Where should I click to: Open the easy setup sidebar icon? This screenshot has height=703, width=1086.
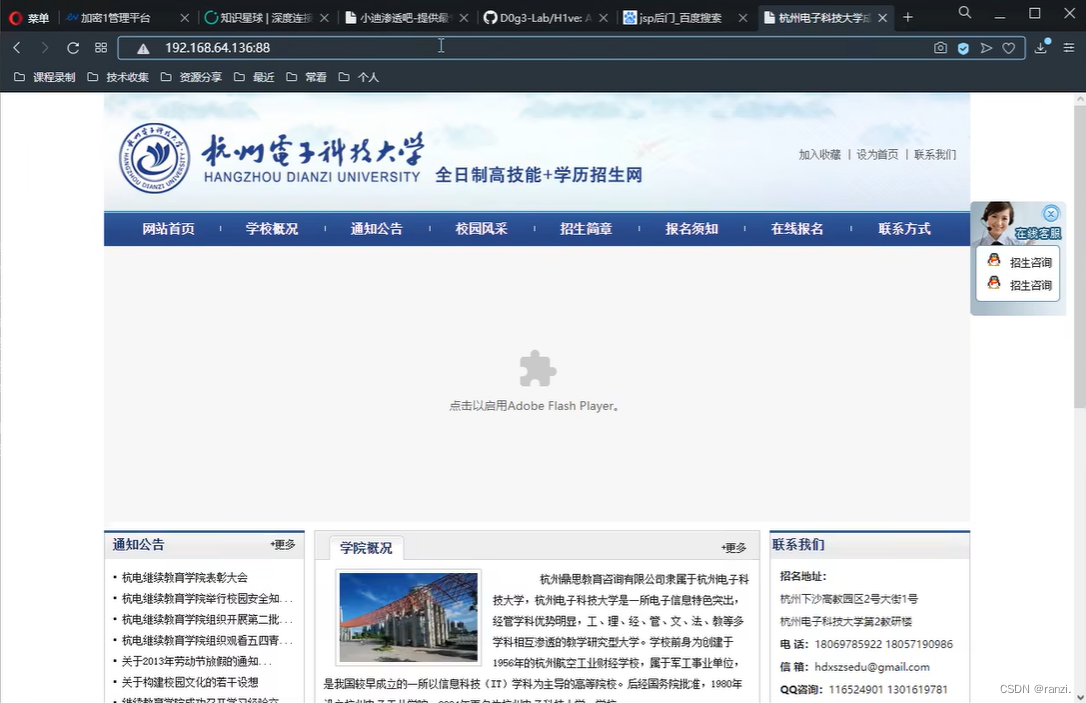(x=1069, y=48)
